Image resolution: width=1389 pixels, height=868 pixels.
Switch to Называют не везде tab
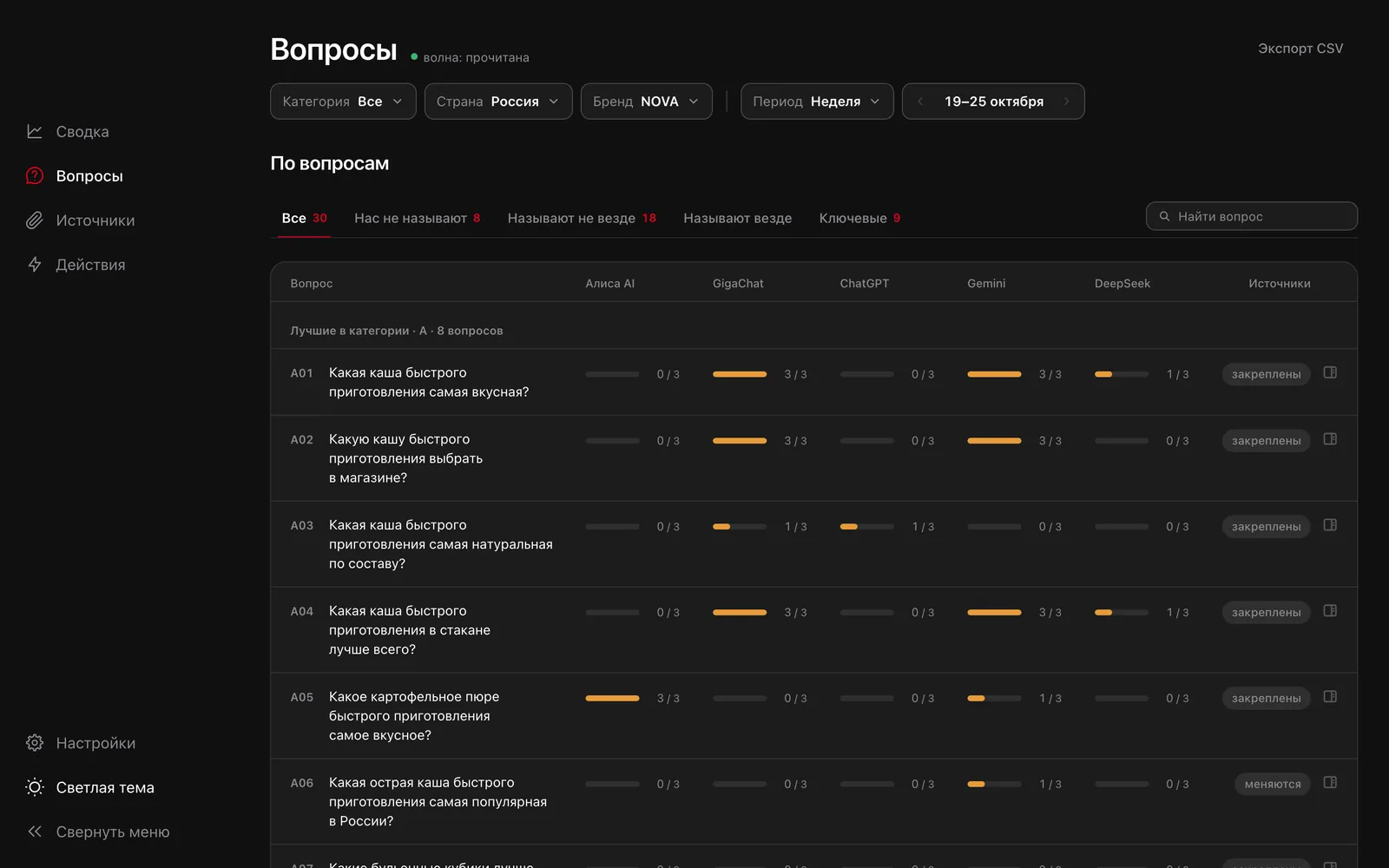coord(582,218)
